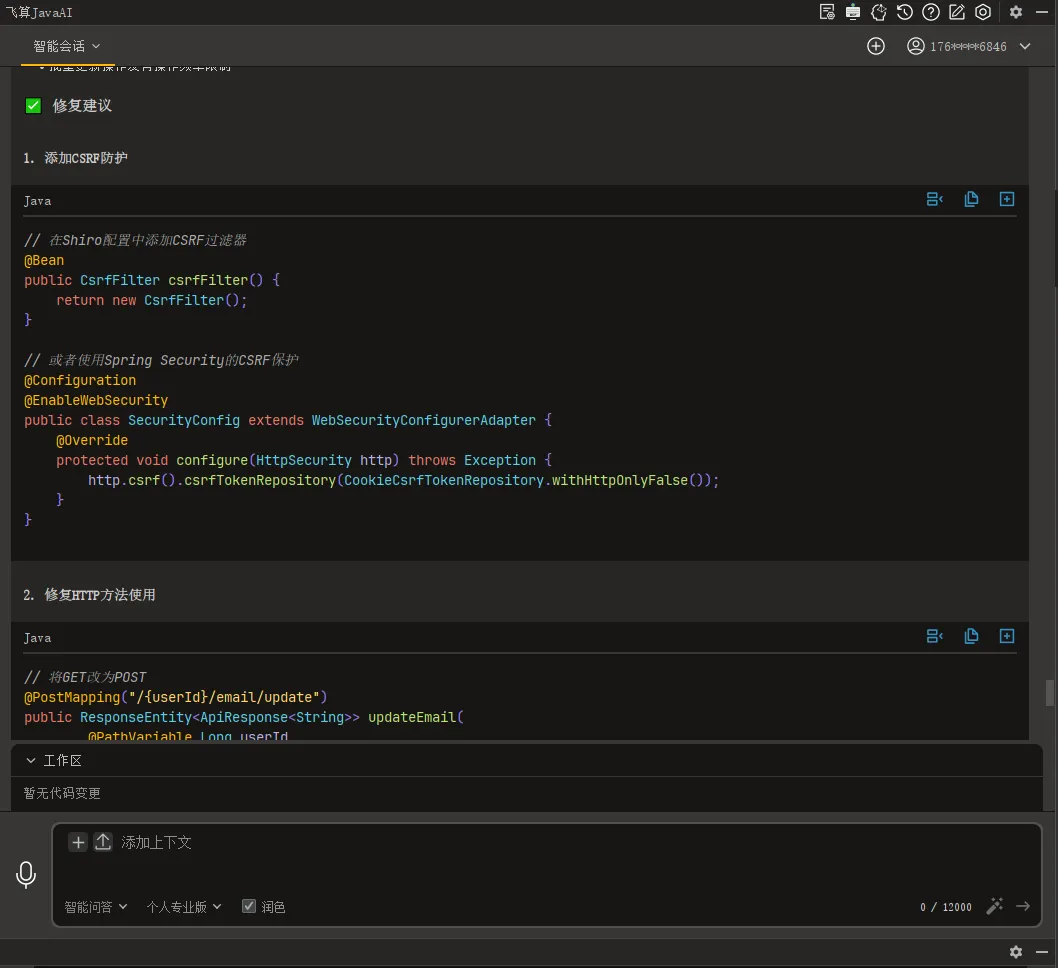Open the document settings icon in title bar

[x=827, y=12]
